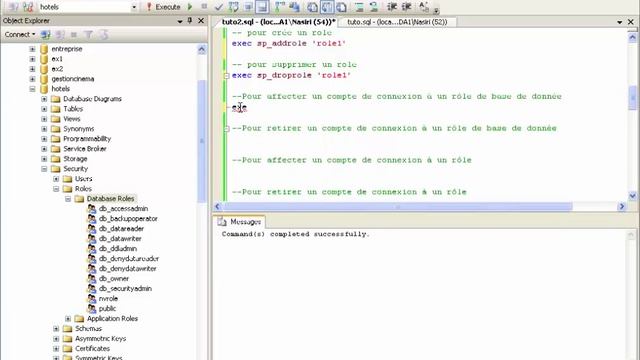Select Results to File output mode
This screenshot has width=640, height=360.
point(342,7)
